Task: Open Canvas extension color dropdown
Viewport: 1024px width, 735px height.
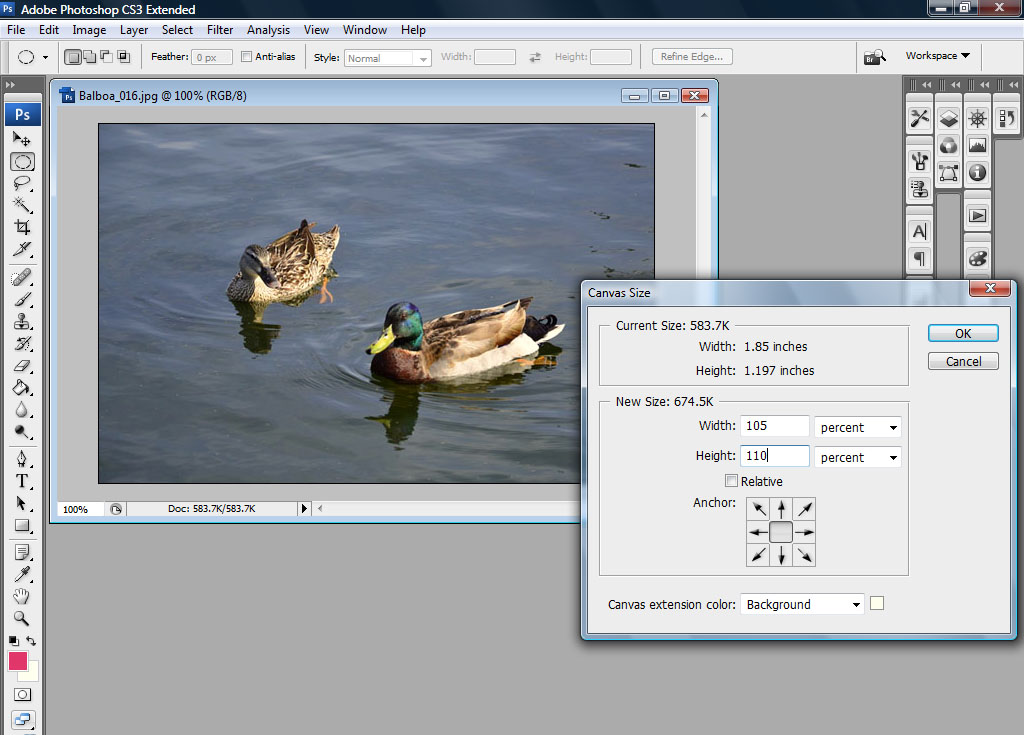Action: click(x=802, y=604)
